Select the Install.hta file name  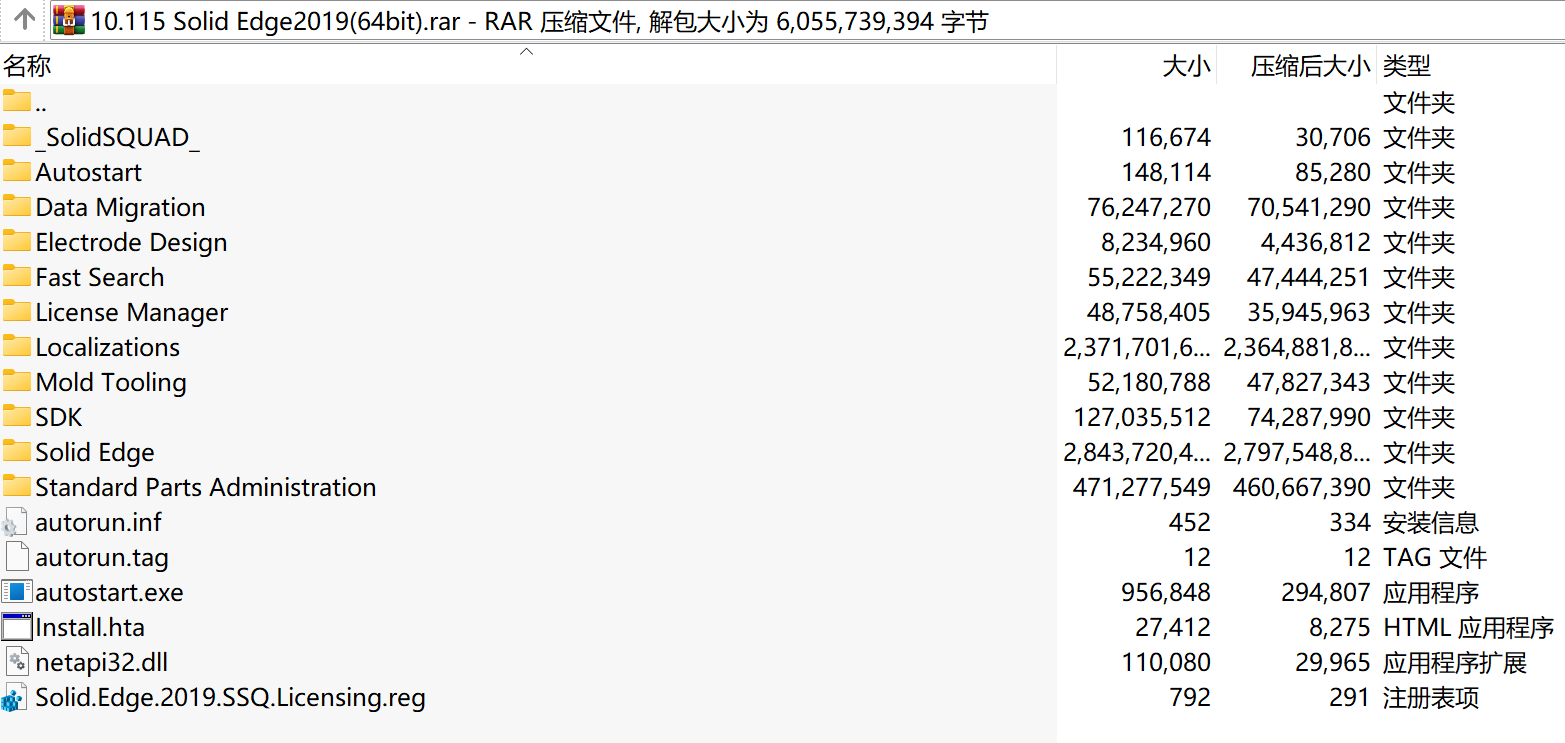point(90,627)
